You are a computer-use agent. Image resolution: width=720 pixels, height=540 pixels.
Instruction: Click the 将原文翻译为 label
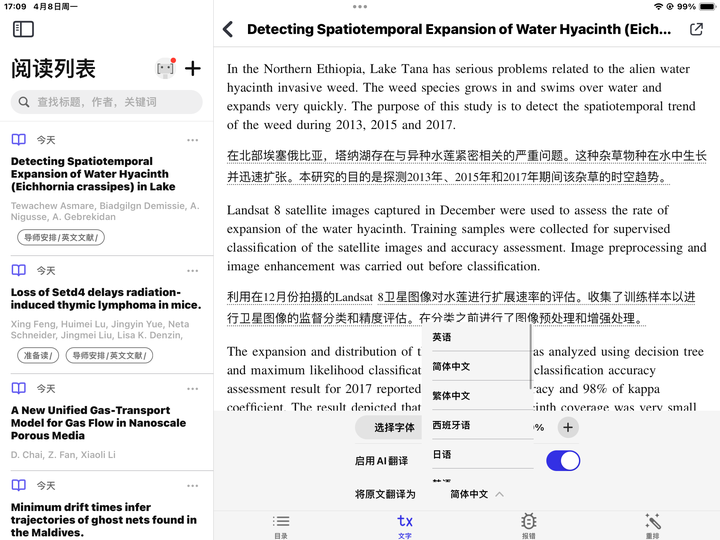(x=385, y=494)
